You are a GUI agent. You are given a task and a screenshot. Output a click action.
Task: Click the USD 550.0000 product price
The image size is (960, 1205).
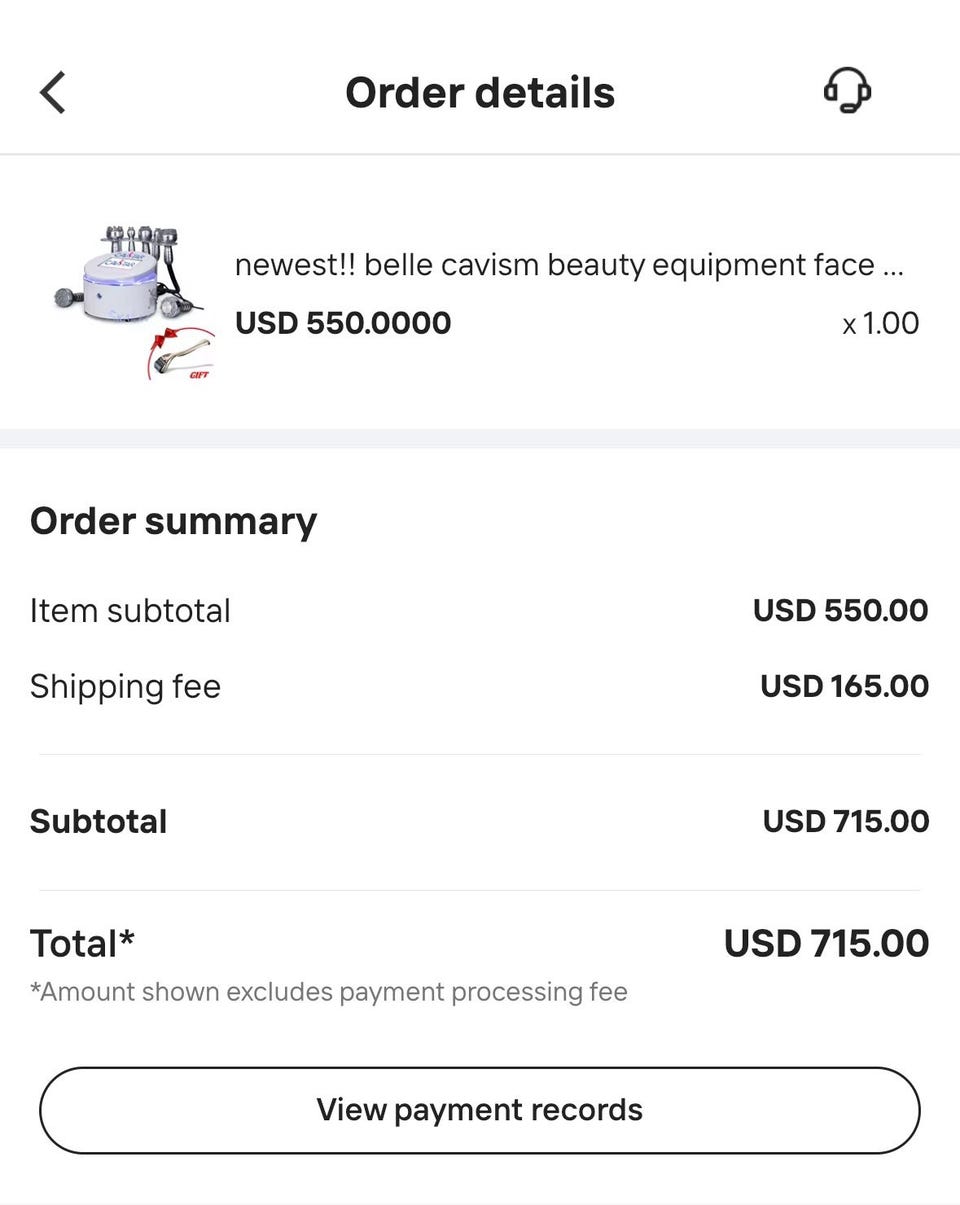[x=343, y=323]
